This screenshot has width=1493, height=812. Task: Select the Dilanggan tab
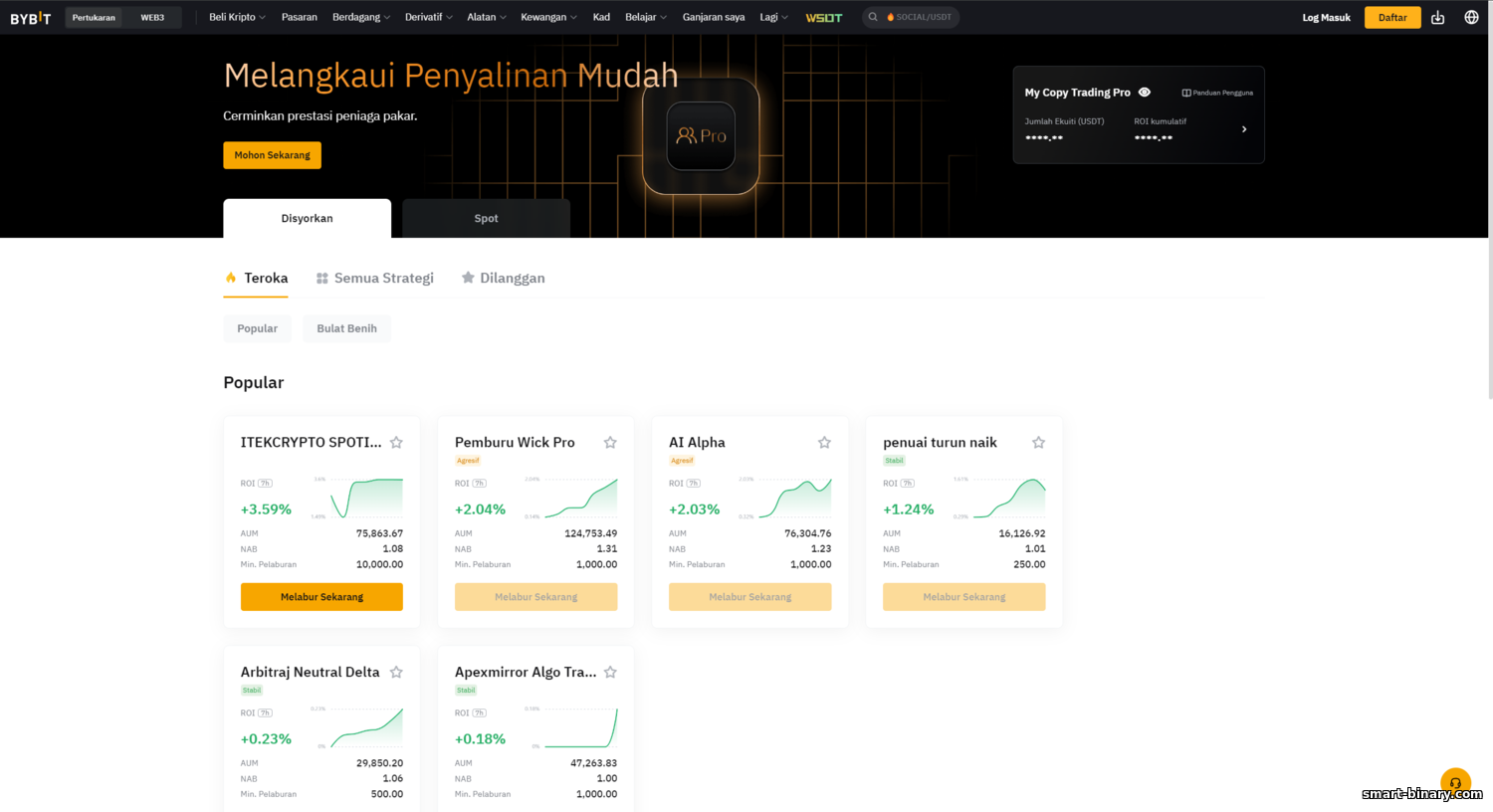503,279
